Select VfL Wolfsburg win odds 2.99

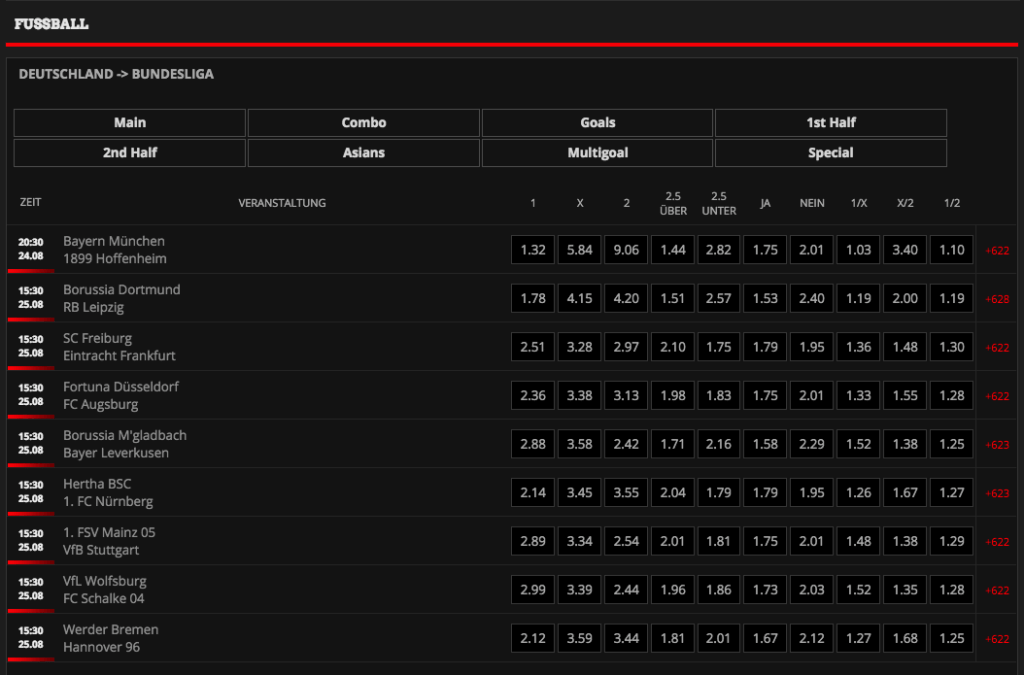pyautogui.click(x=533, y=590)
